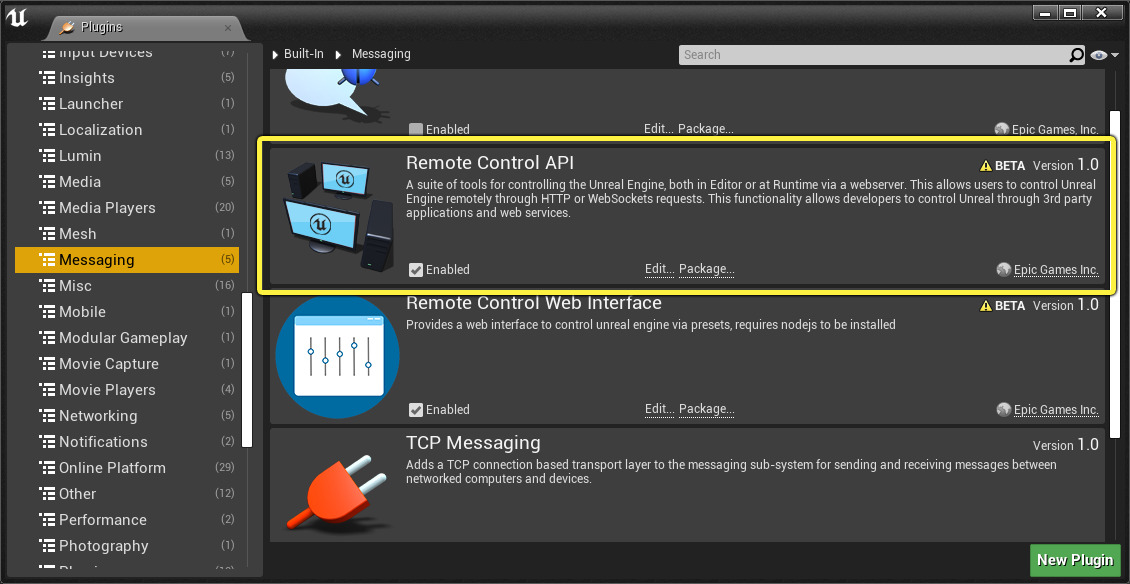Open Online Platform category
Viewport: 1130px width, 584px height.
pos(127,467)
